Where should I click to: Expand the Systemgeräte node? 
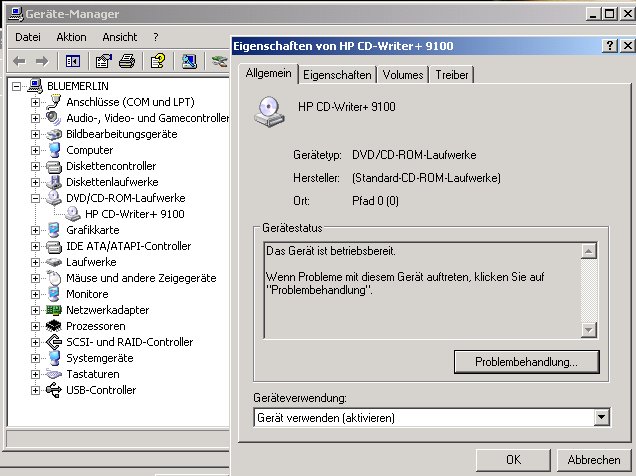pyautogui.click(x=35, y=358)
